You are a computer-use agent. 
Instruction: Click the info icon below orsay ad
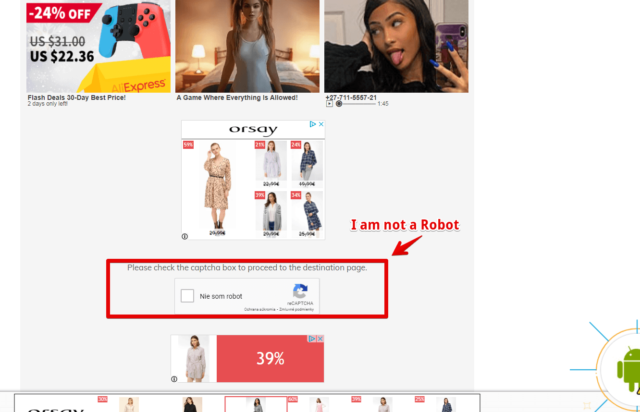(x=184, y=236)
